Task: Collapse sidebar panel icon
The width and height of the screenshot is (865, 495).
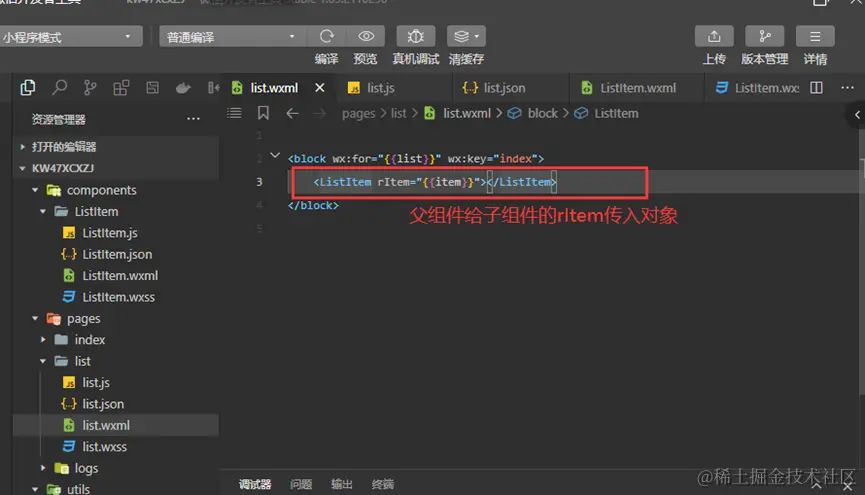Action: tap(213, 88)
